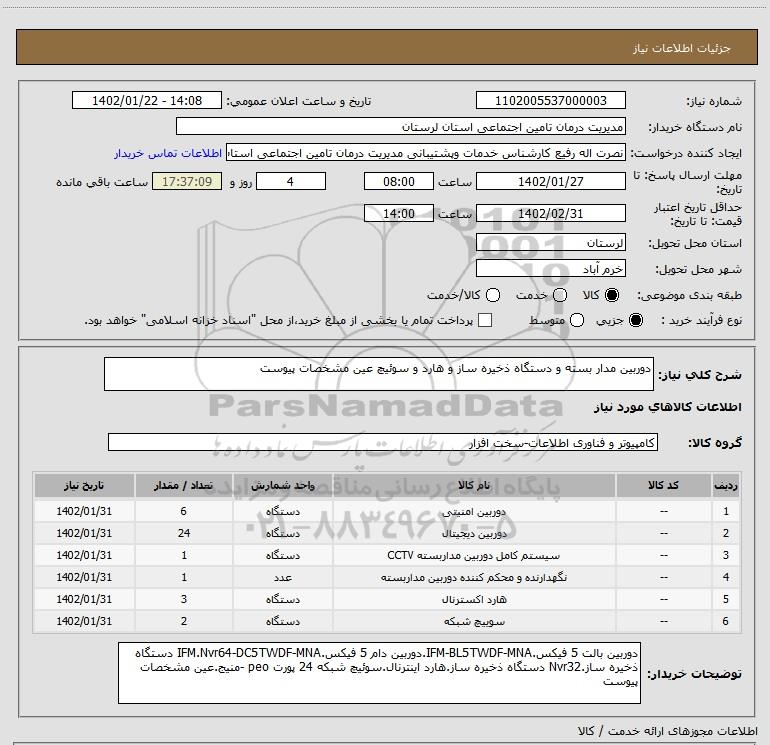770x745 pixels.
Task: Click the request creator field نصرت اله رفیع
Action: 426,154
